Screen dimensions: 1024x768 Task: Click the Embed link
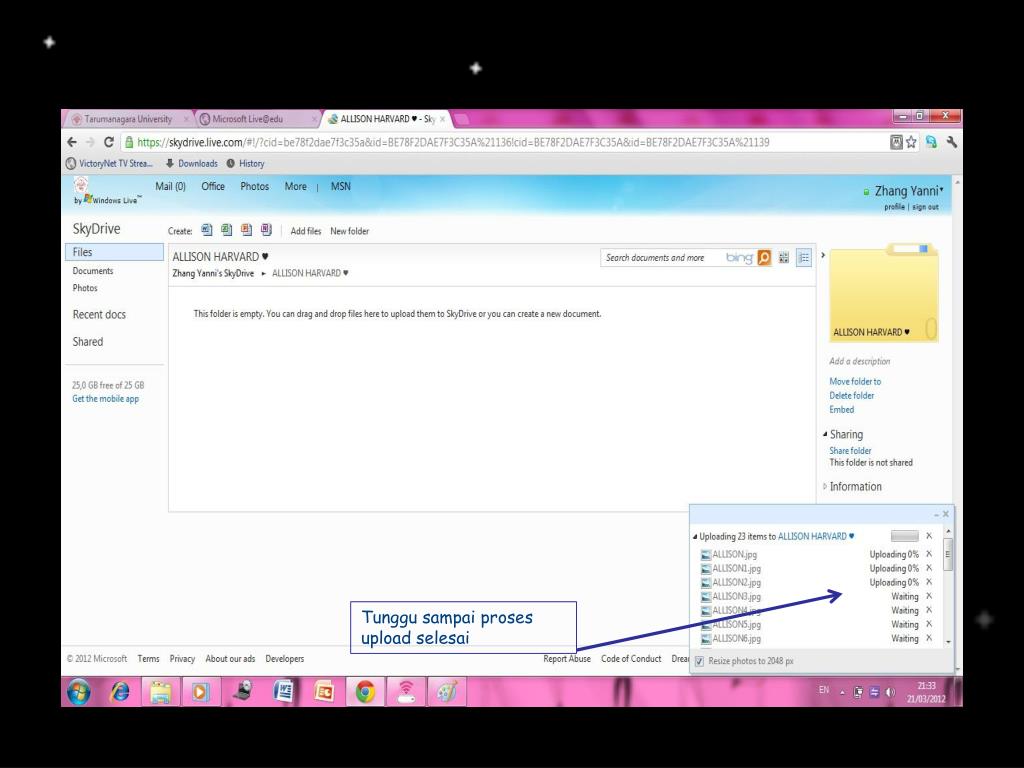[842, 409]
